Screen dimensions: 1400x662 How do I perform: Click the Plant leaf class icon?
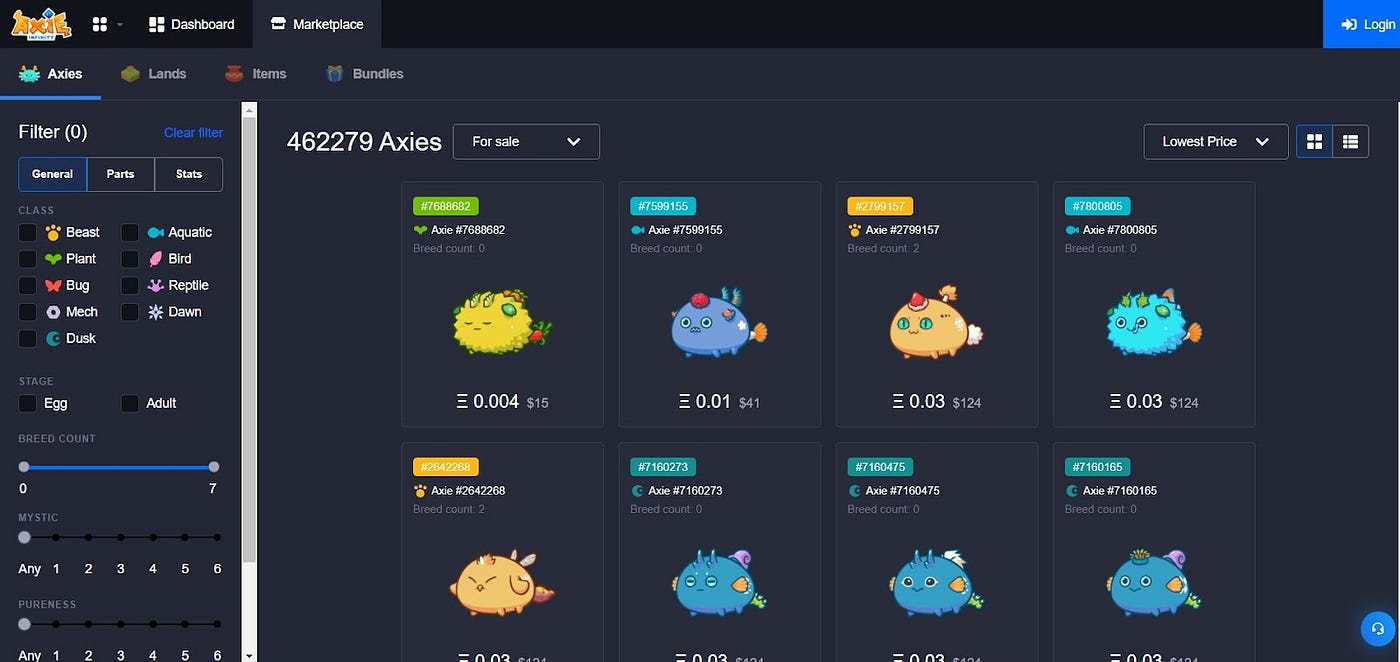point(54,259)
